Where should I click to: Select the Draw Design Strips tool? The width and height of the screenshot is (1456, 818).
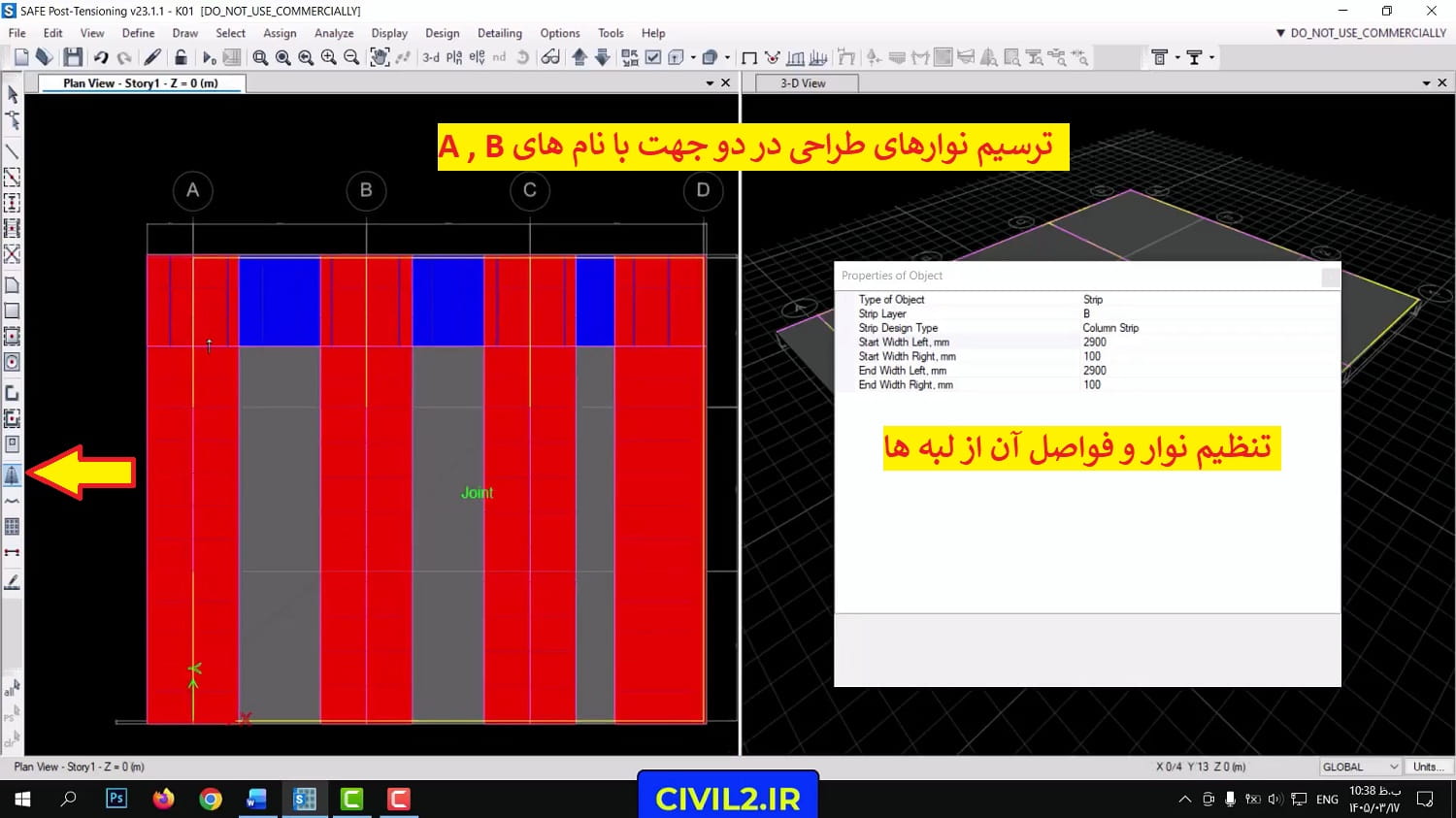click(13, 475)
